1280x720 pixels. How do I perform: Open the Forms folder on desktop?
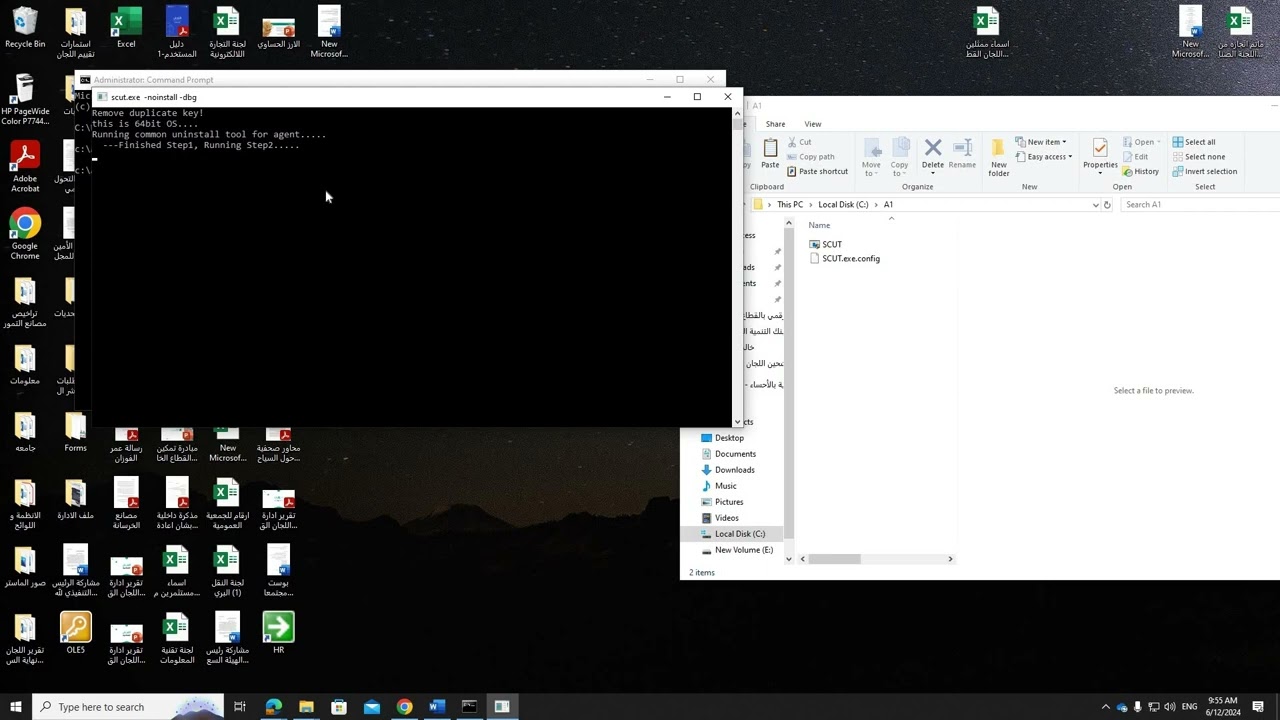tap(76, 432)
